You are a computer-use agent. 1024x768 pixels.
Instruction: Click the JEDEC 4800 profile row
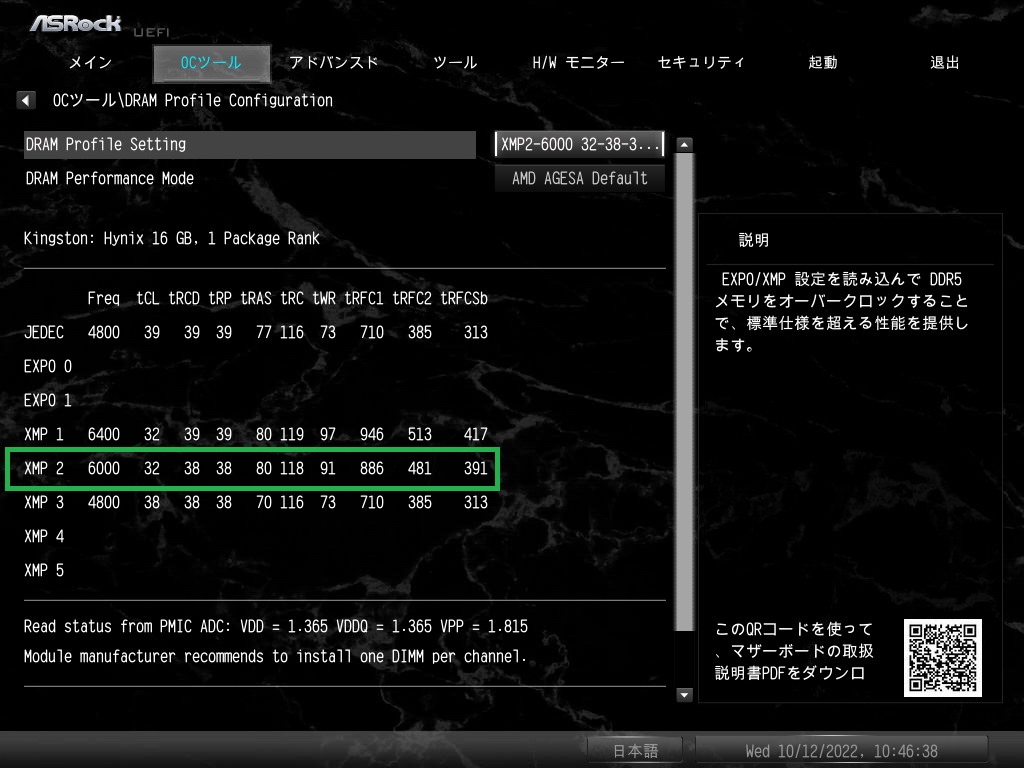tap(256, 332)
